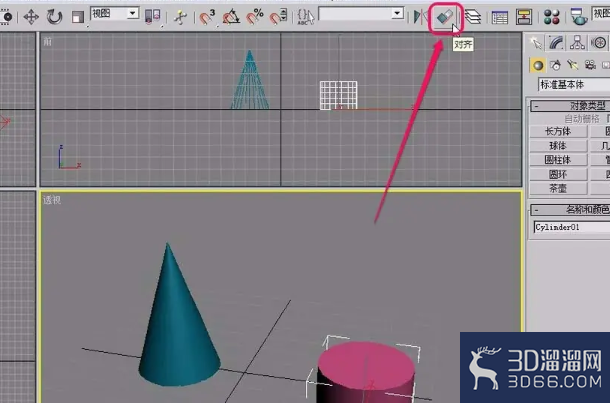Viewport: 610px width, 403px height.
Task: Open Material Editor spheres icon
Action: 552,17
